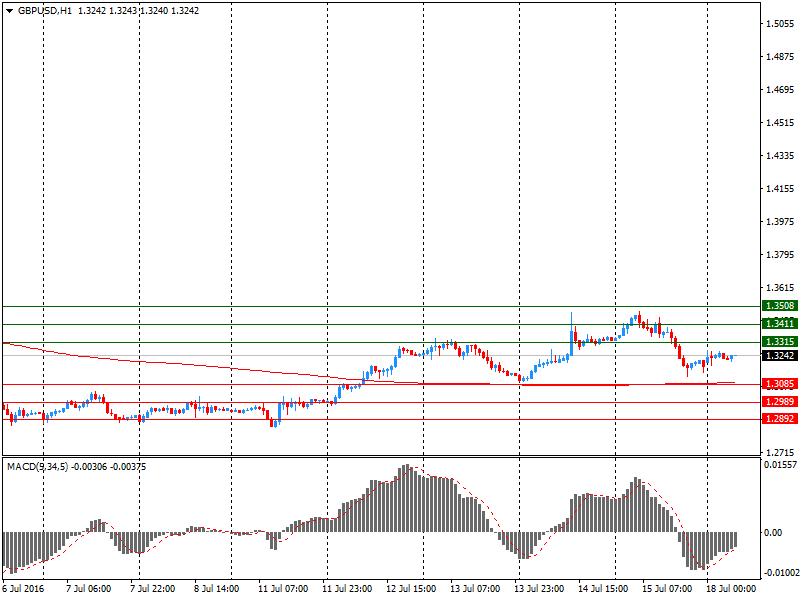Select the MACD(9,34,5) indicator label
The width and height of the screenshot is (800, 600).
37,466
